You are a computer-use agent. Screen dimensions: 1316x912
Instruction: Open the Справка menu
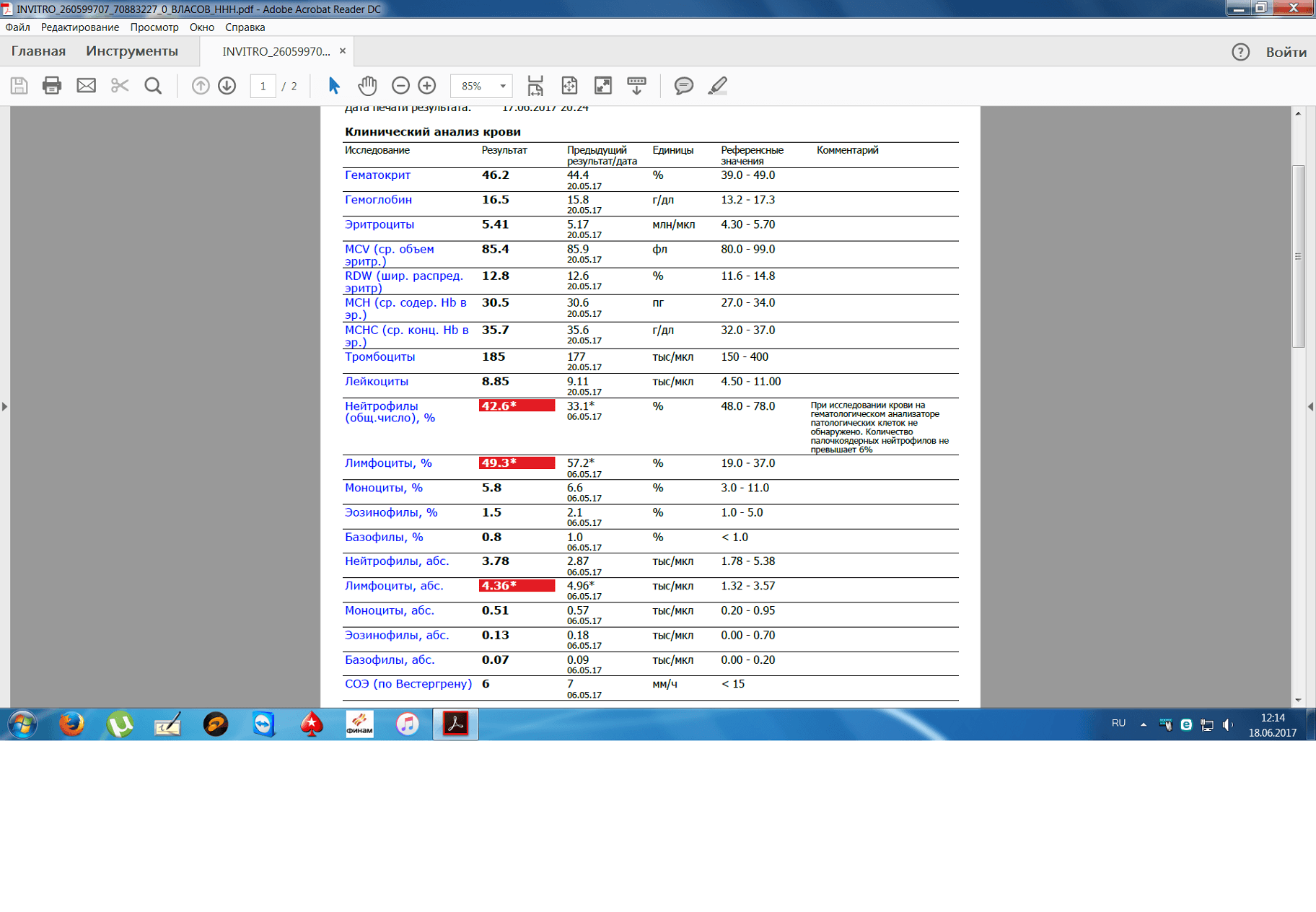point(245,27)
